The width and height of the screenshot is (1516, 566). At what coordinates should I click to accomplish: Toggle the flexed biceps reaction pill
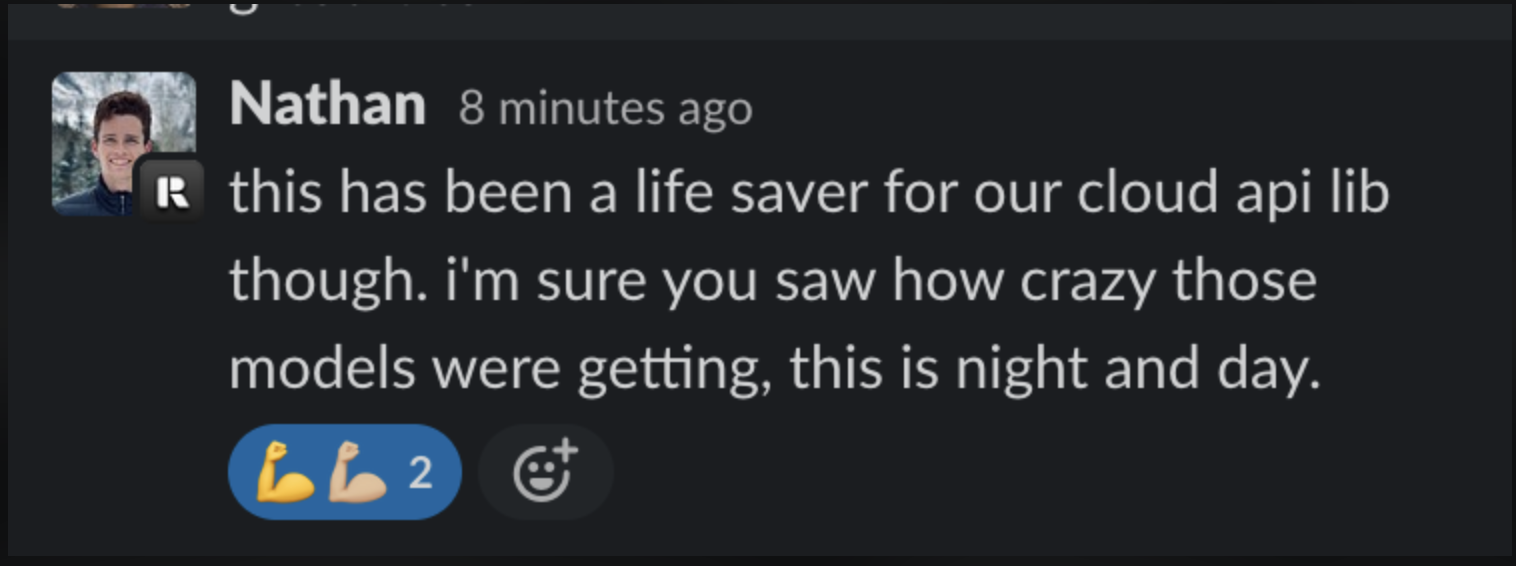[344, 472]
